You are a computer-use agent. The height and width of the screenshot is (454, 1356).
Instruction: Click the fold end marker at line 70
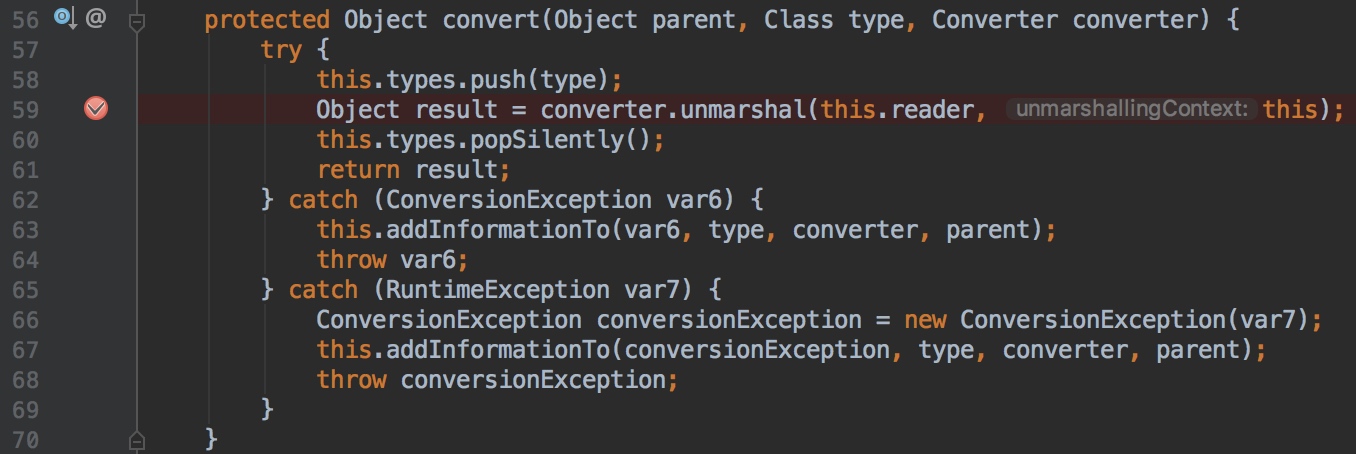(x=137, y=439)
